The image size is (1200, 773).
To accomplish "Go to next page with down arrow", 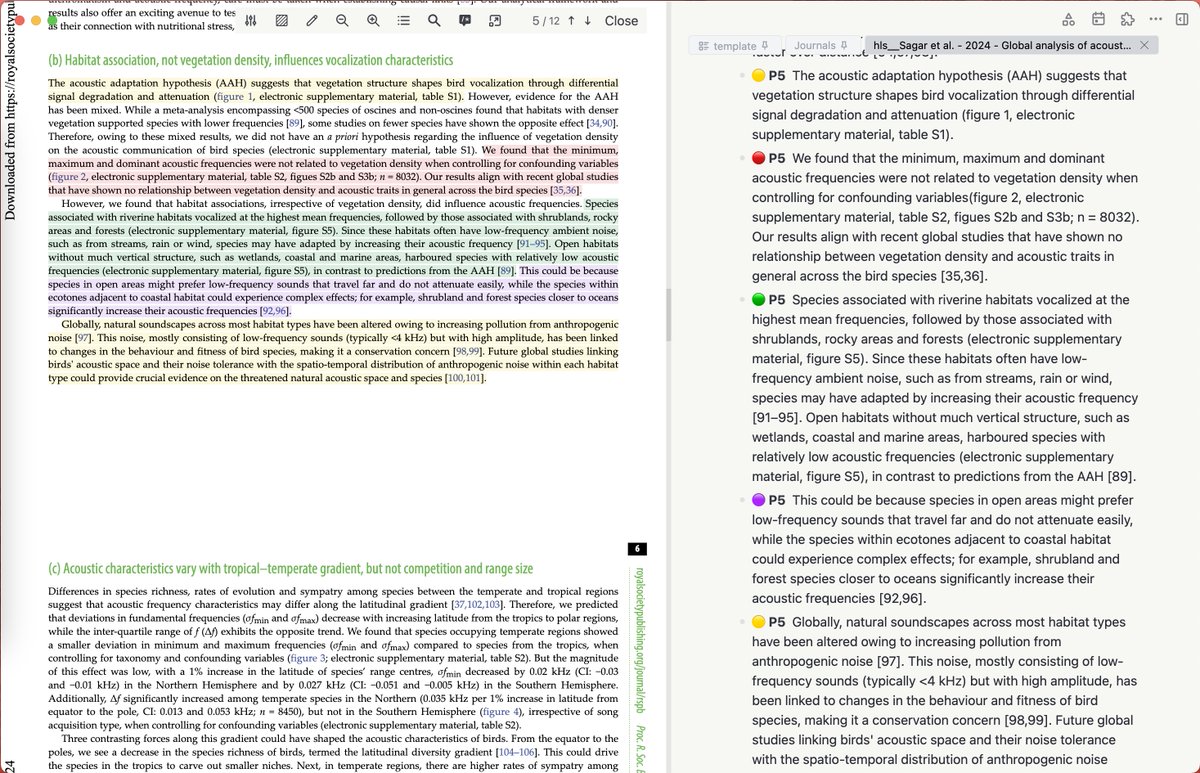I will pyautogui.click(x=587, y=20).
